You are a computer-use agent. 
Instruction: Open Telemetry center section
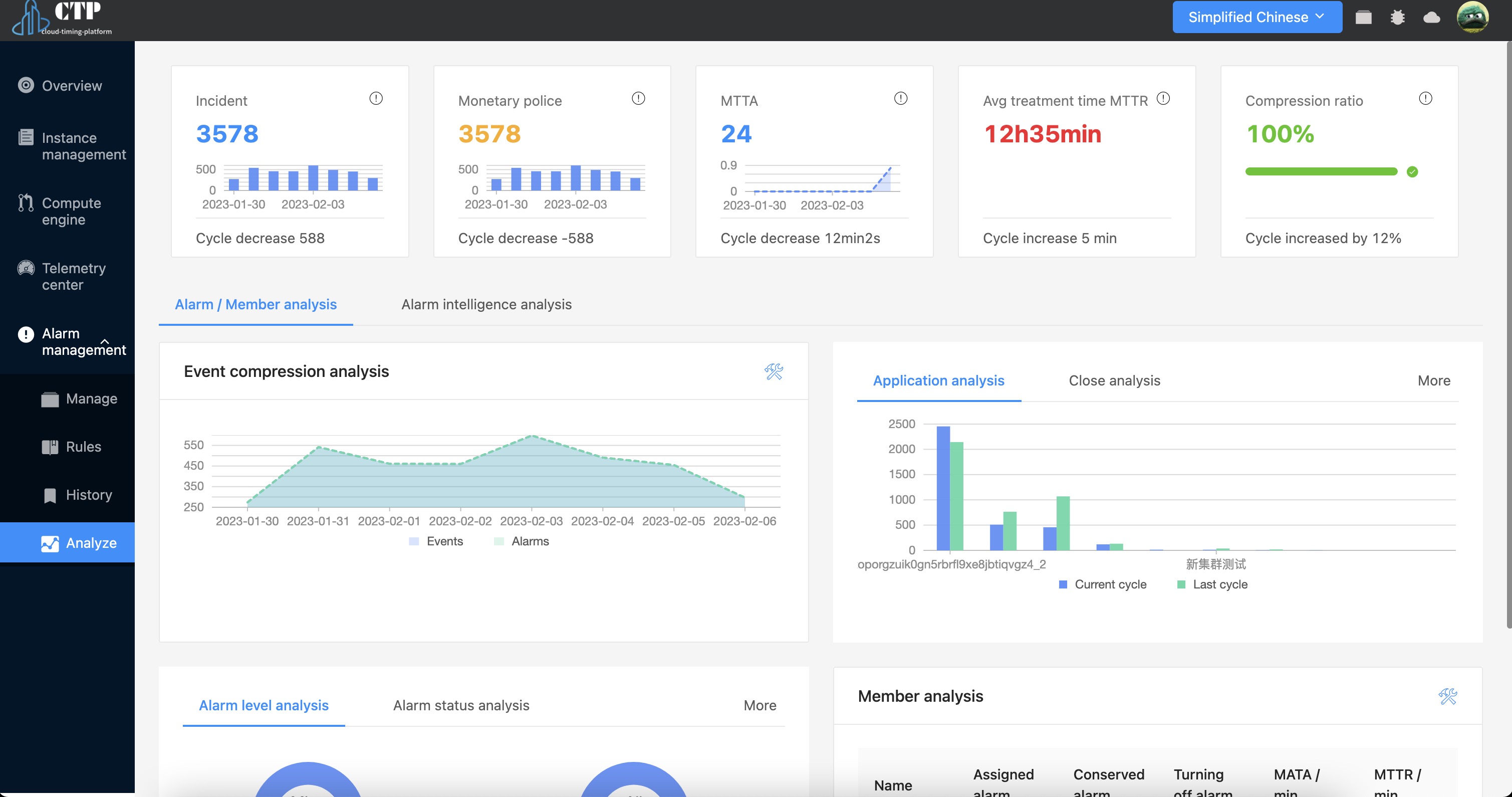(68, 276)
